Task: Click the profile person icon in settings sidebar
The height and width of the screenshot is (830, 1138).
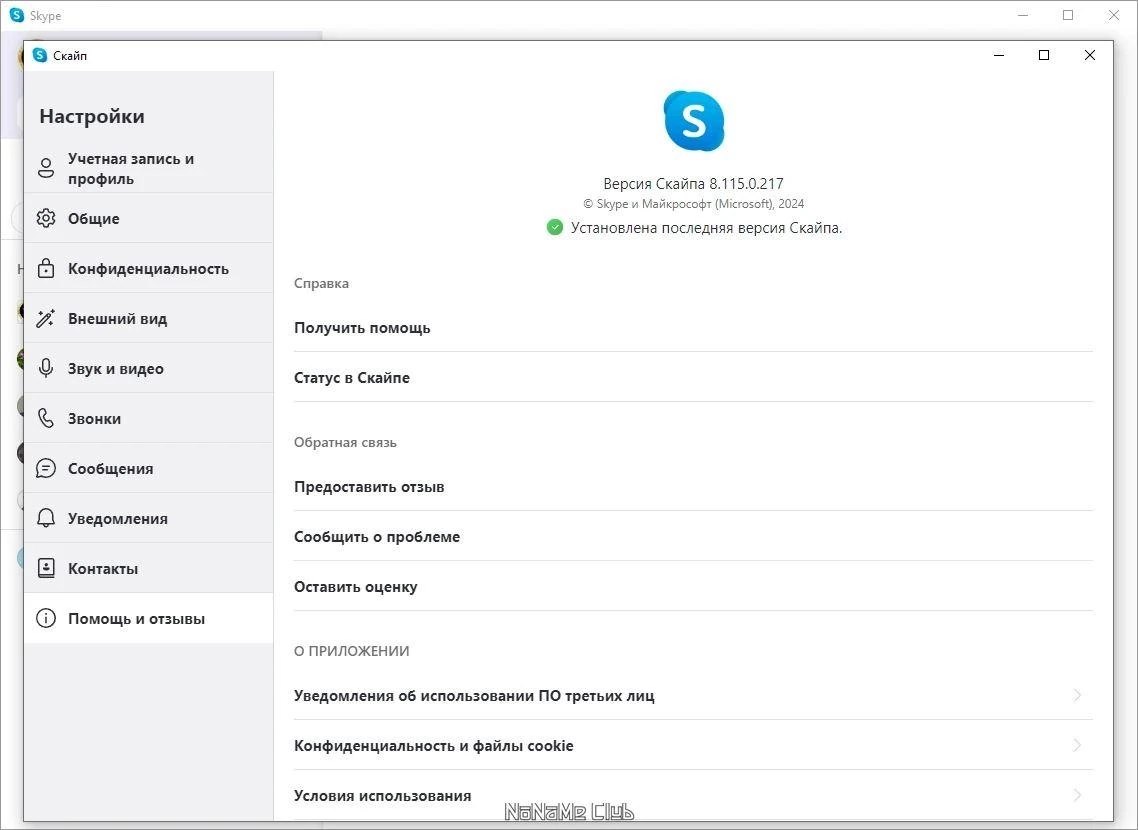Action: click(x=46, y=168)
